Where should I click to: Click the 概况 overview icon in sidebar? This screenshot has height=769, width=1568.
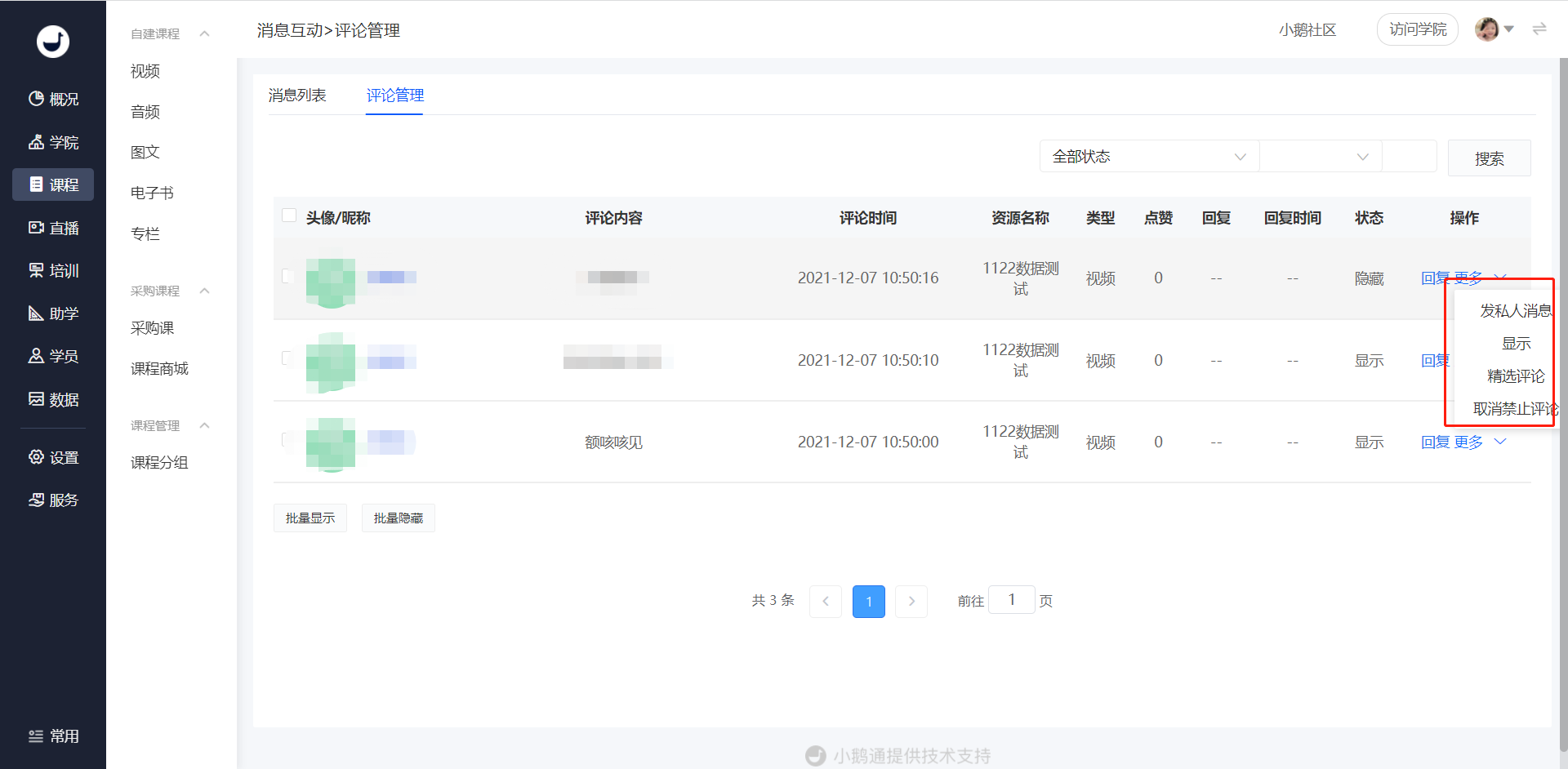point(36,99)
